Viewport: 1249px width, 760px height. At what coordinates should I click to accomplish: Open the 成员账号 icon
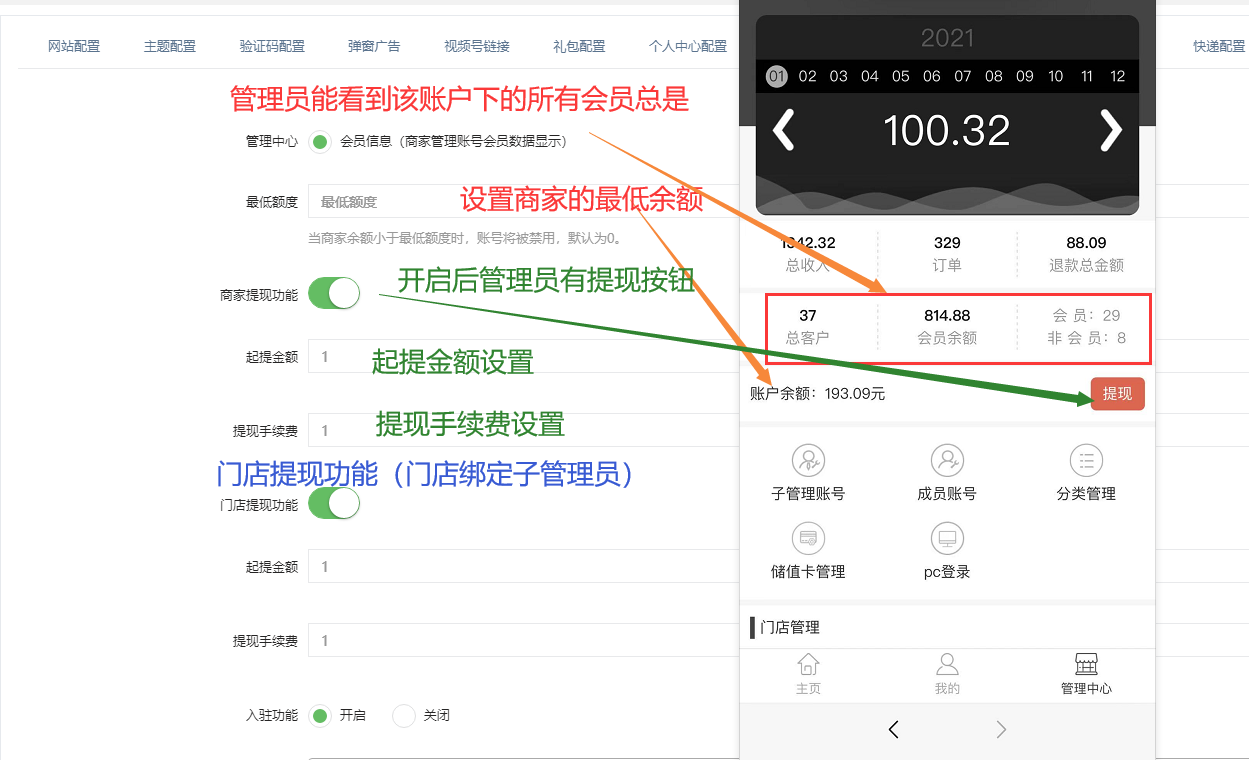click(x=947, y=461)
